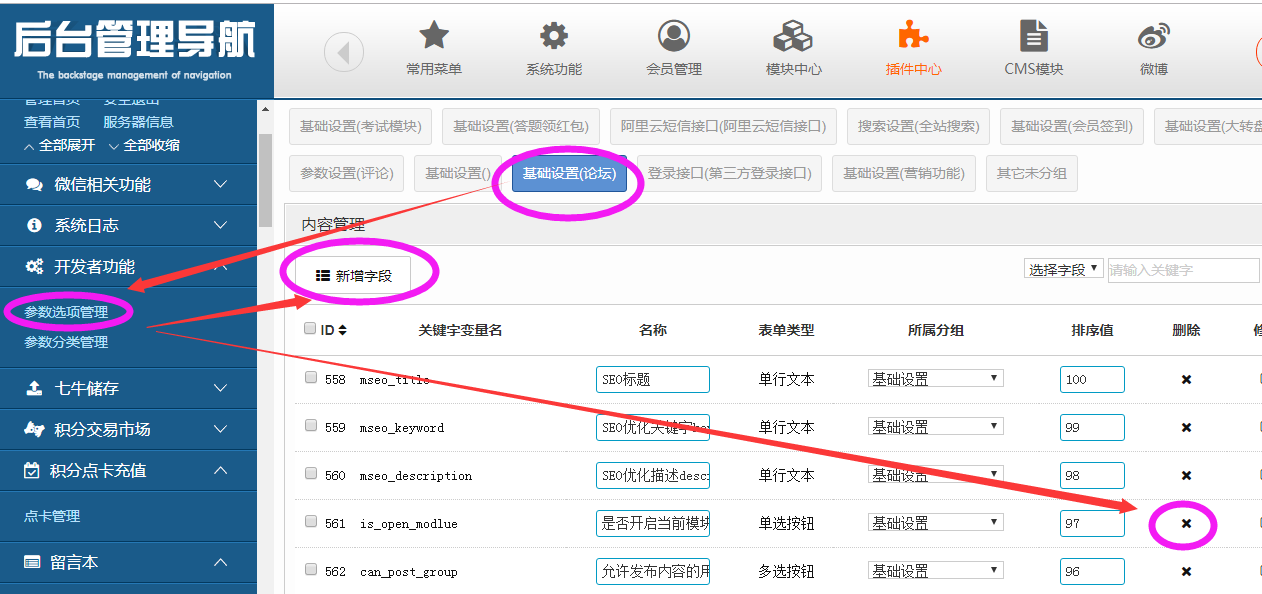Go to 模块中心 cubes icon

[x=793, y=37]
